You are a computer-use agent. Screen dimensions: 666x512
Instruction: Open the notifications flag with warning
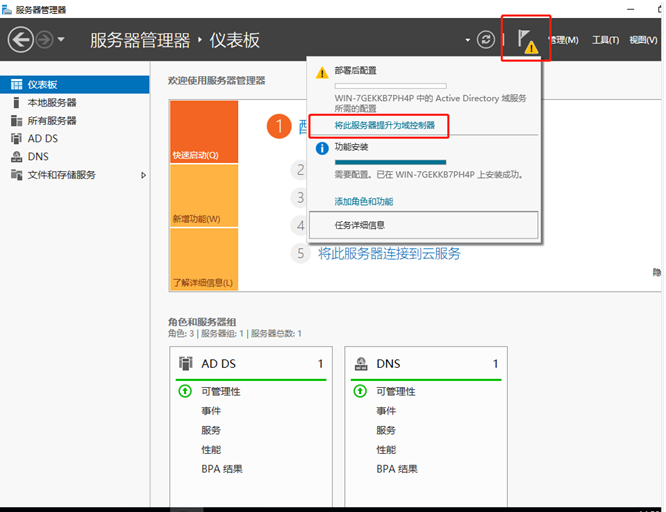pos(527,41)
